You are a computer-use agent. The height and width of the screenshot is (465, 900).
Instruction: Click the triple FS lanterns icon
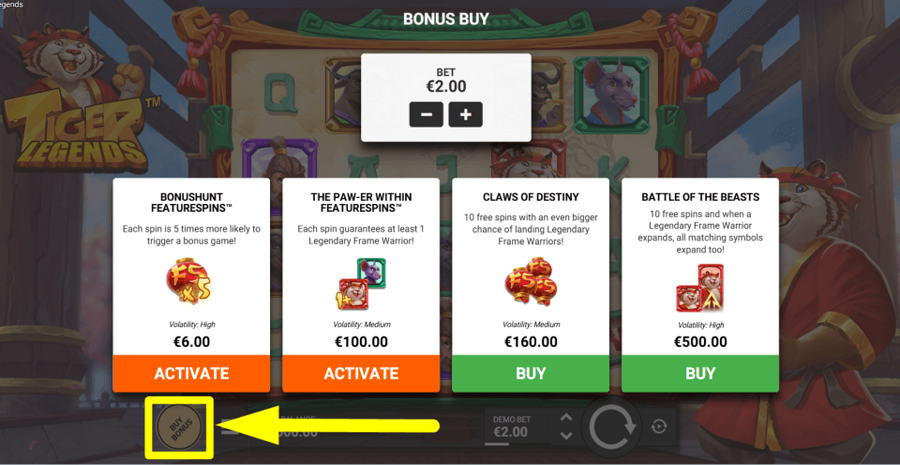529,281
